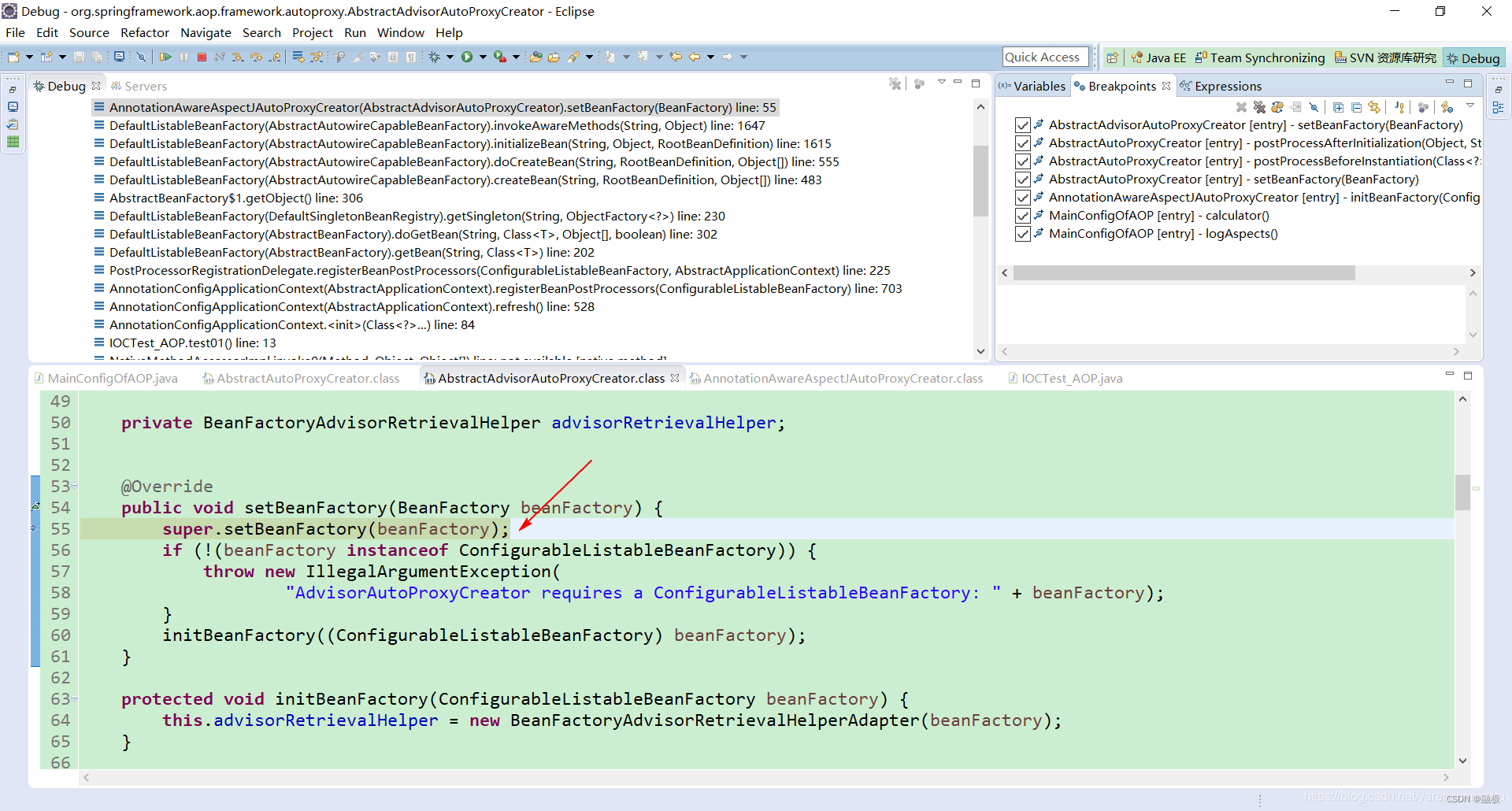Click the Save icon in toolbar
This screenshot has width=1512, height=811.
click(x=79, y=57)
